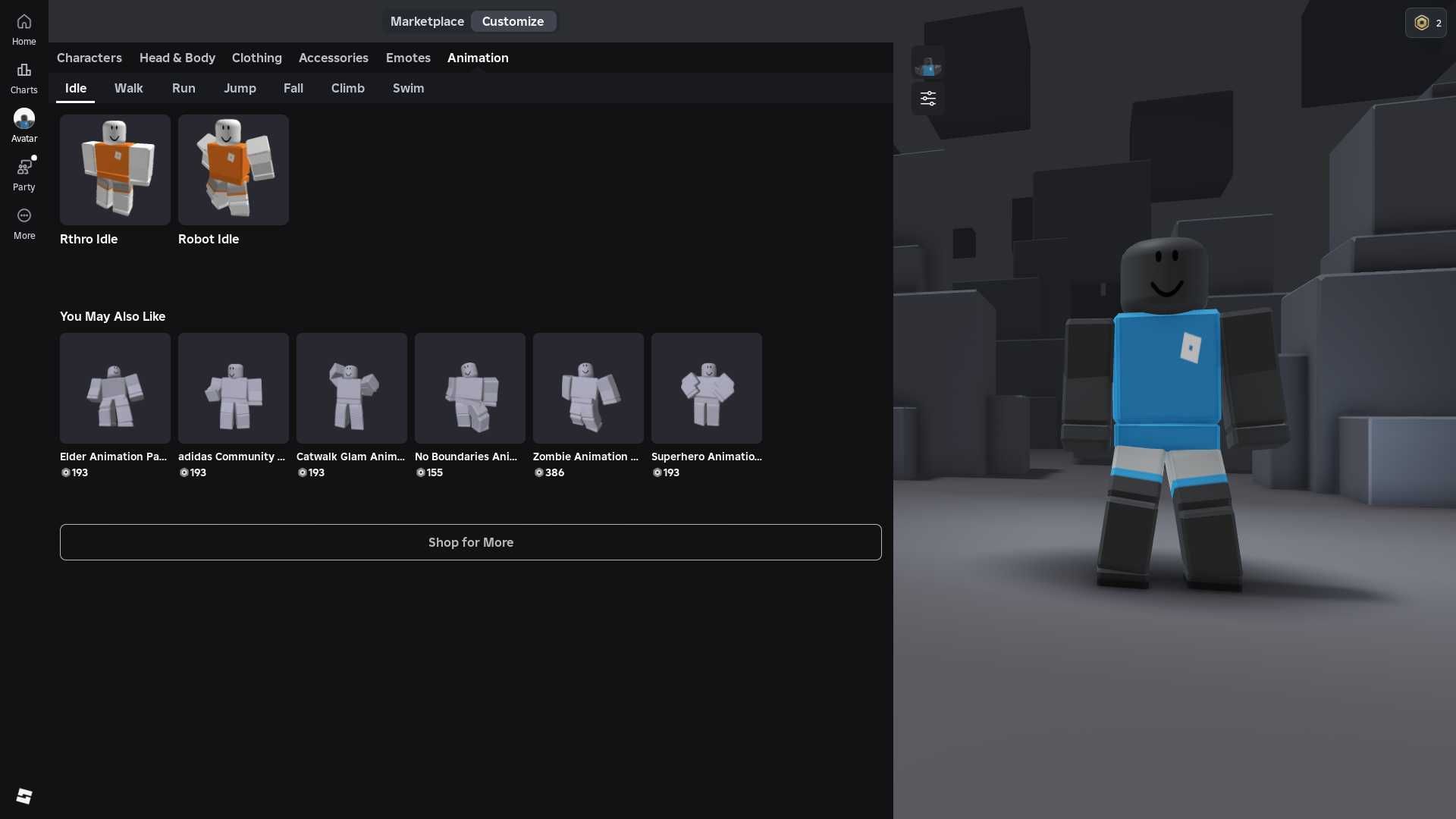
Task: Click the avatar outfit preview icon
Action: tap(927, 62)
